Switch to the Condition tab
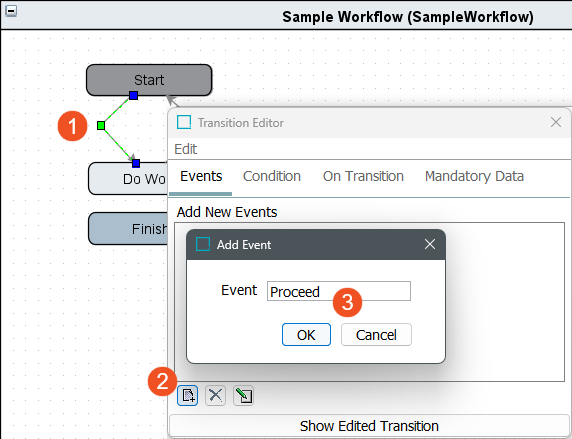Image resolution: width=572 pixels, height=439 pixels. pyautogui.click(x=272, y=176)
